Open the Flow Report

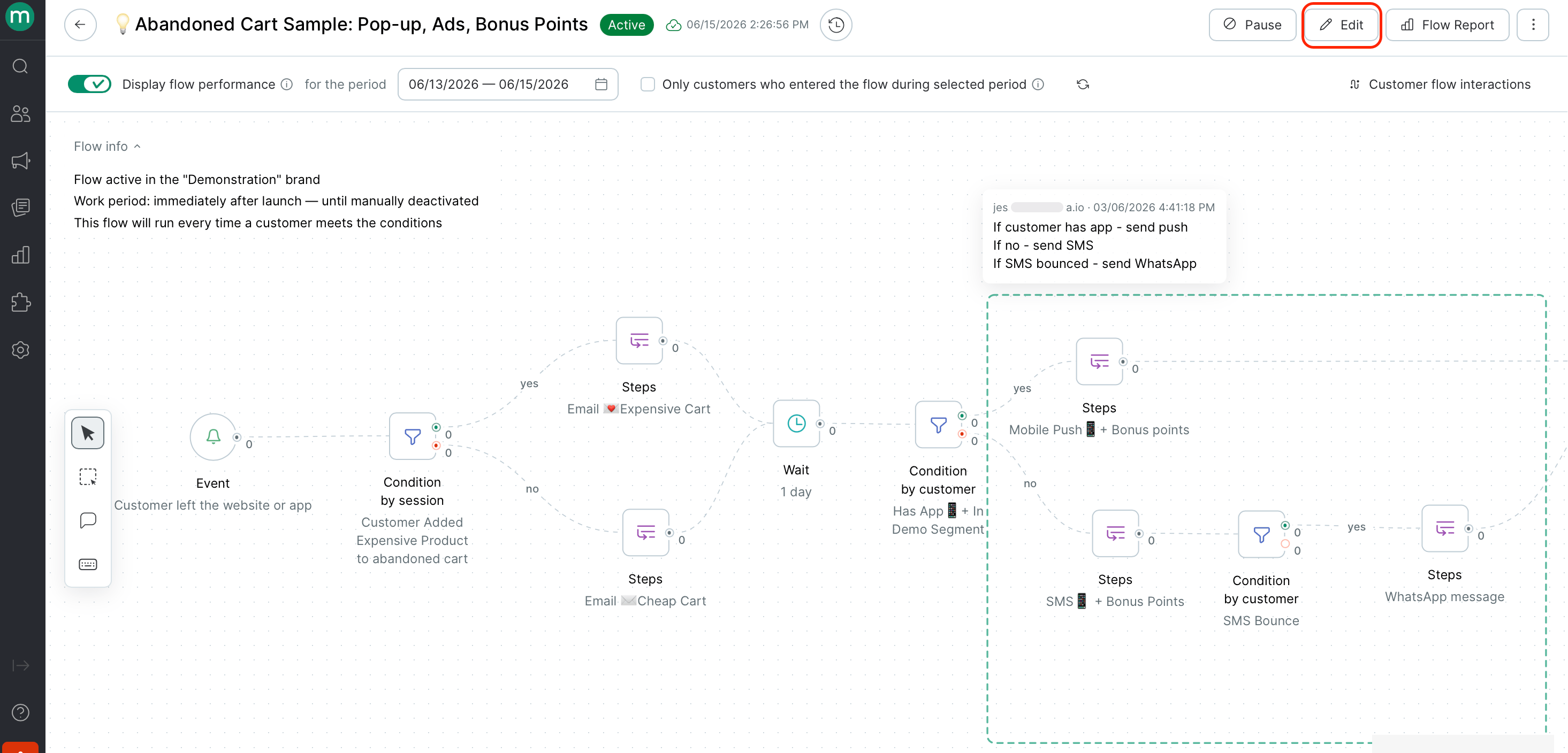(x=1448, y=25)
